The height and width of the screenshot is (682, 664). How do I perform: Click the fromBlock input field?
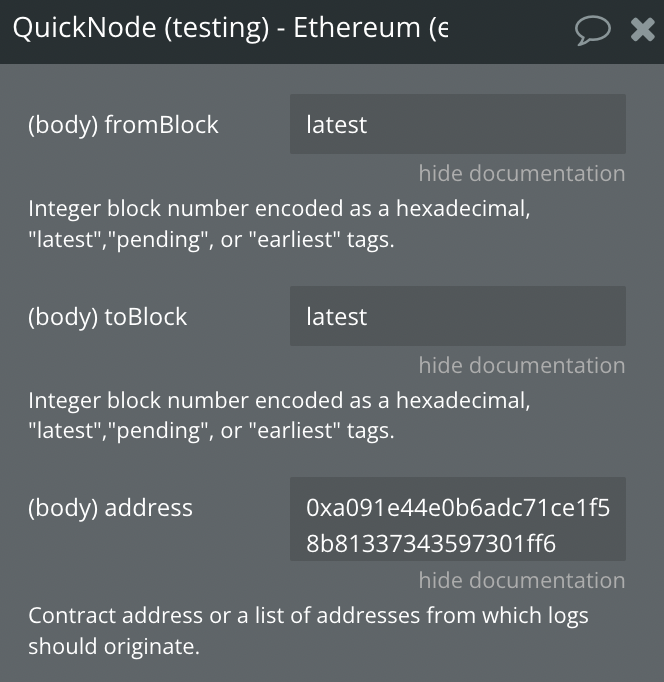click(x=458, y=124)
